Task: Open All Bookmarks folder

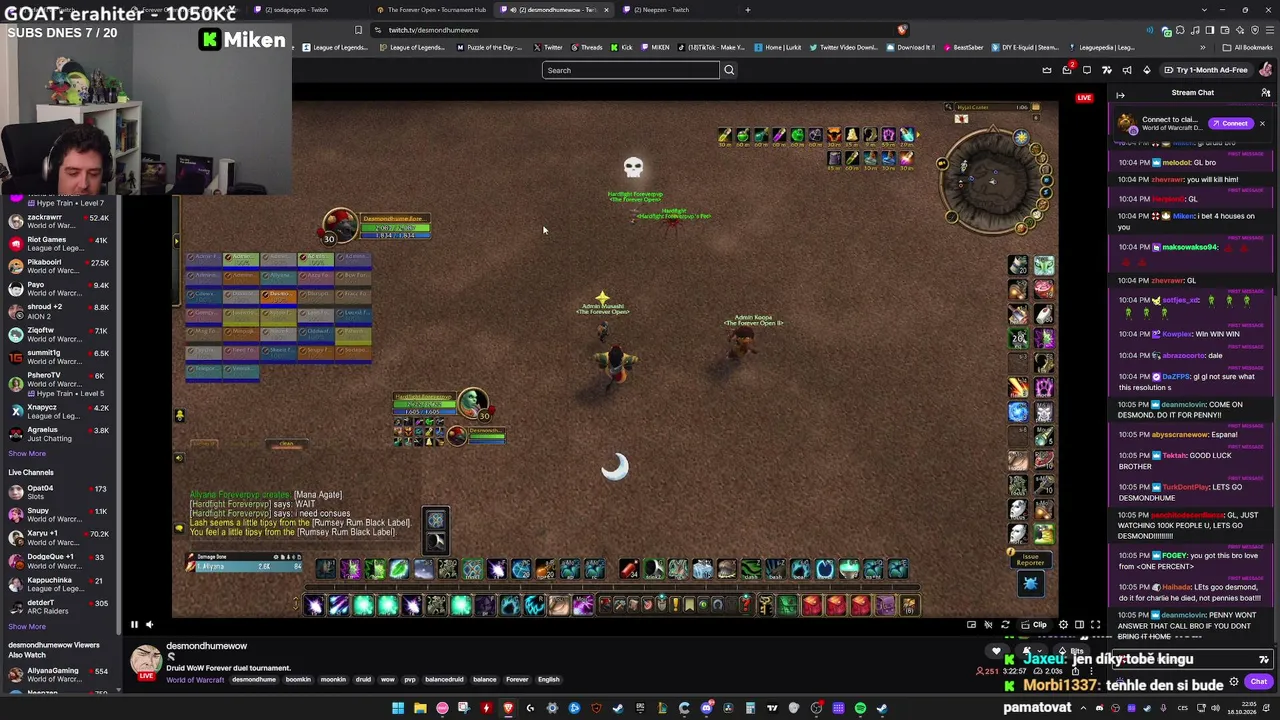Action: pos(1248,47)
